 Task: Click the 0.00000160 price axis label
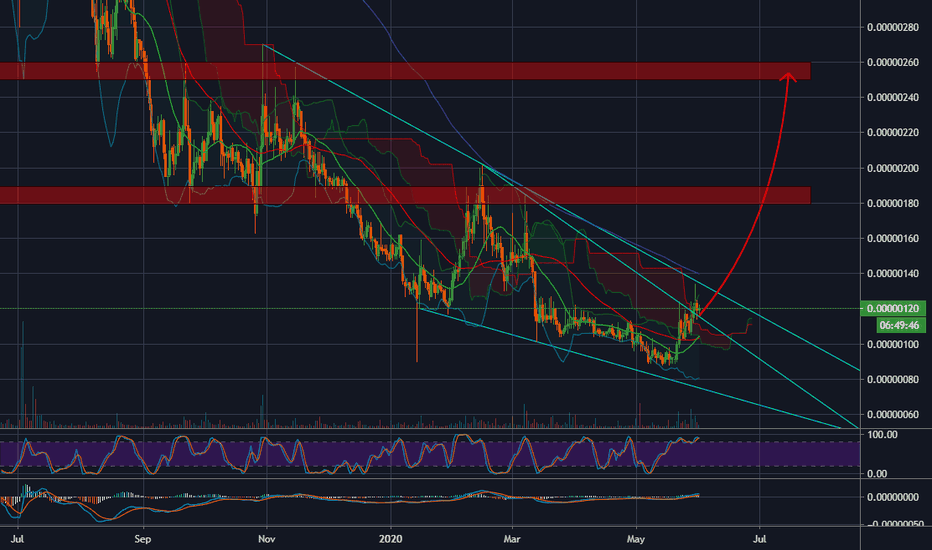click(x=893, y=238)
